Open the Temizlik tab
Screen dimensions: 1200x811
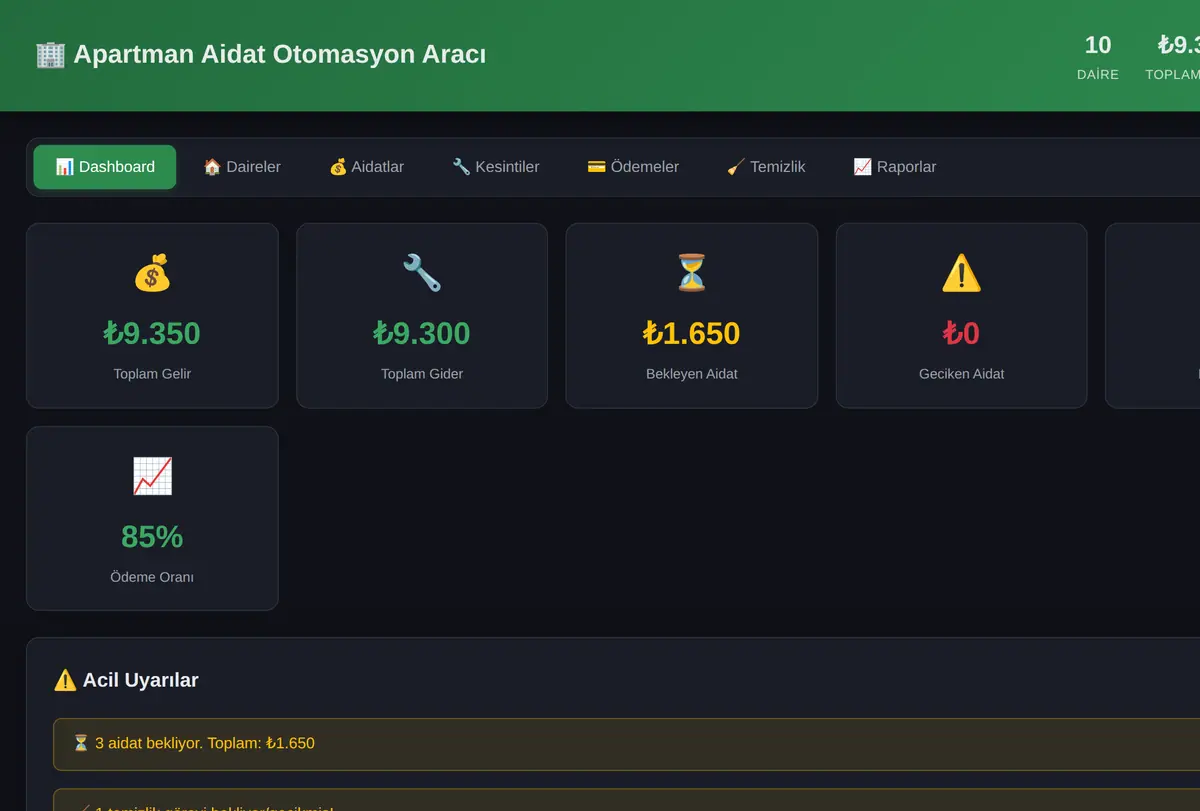(x=766, y=167)
